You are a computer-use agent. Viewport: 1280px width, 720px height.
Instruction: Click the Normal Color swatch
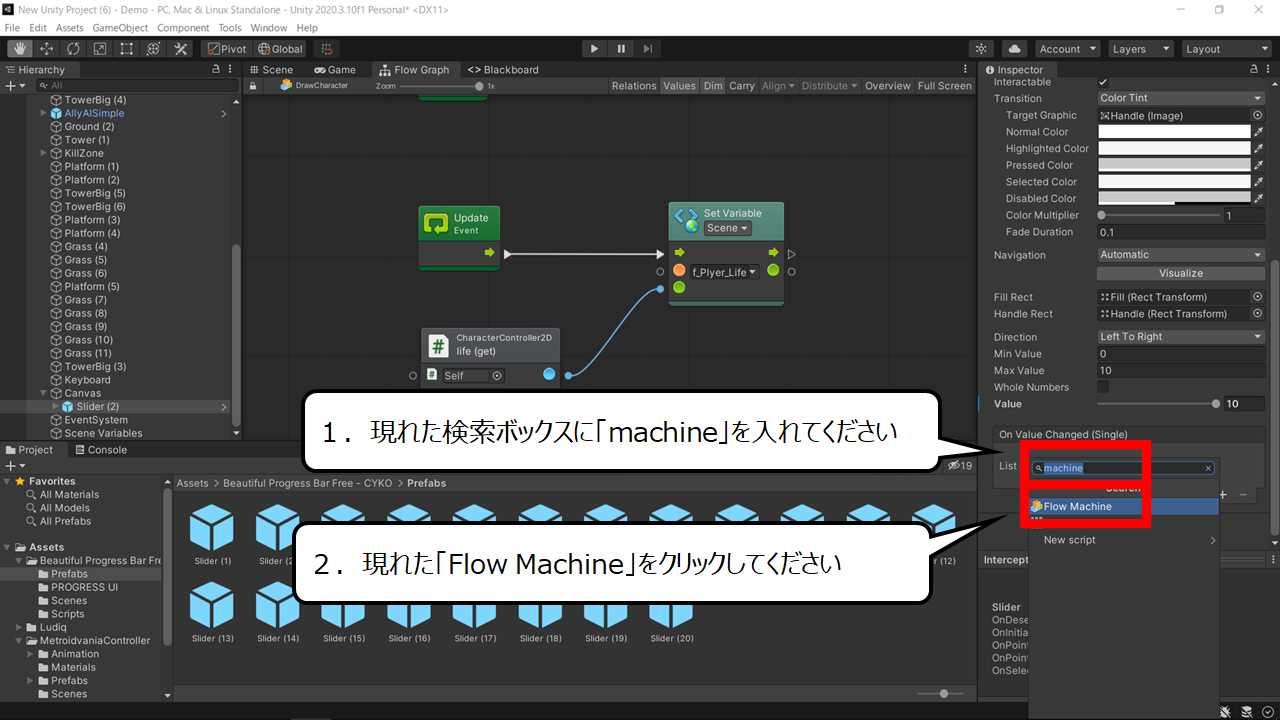(x=1174, y=132)
